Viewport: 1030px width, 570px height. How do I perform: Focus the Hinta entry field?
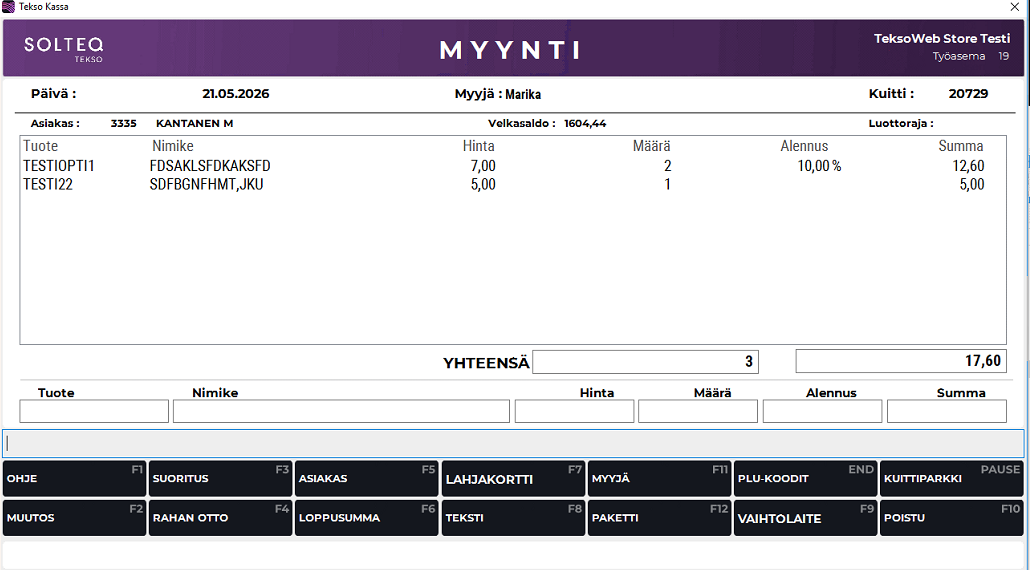point(574,411)
